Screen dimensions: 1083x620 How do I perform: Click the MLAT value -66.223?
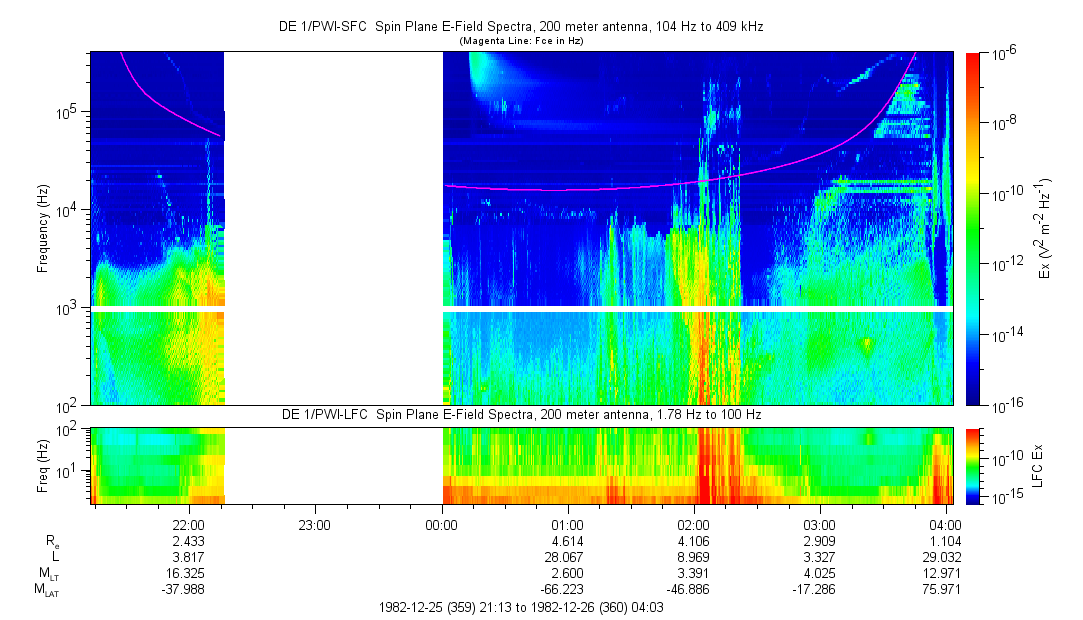pos(567,590)
